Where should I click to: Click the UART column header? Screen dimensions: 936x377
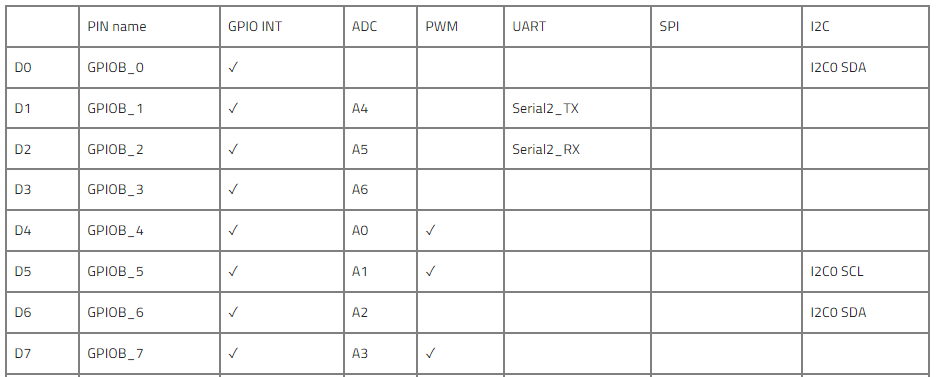[529, 27]
